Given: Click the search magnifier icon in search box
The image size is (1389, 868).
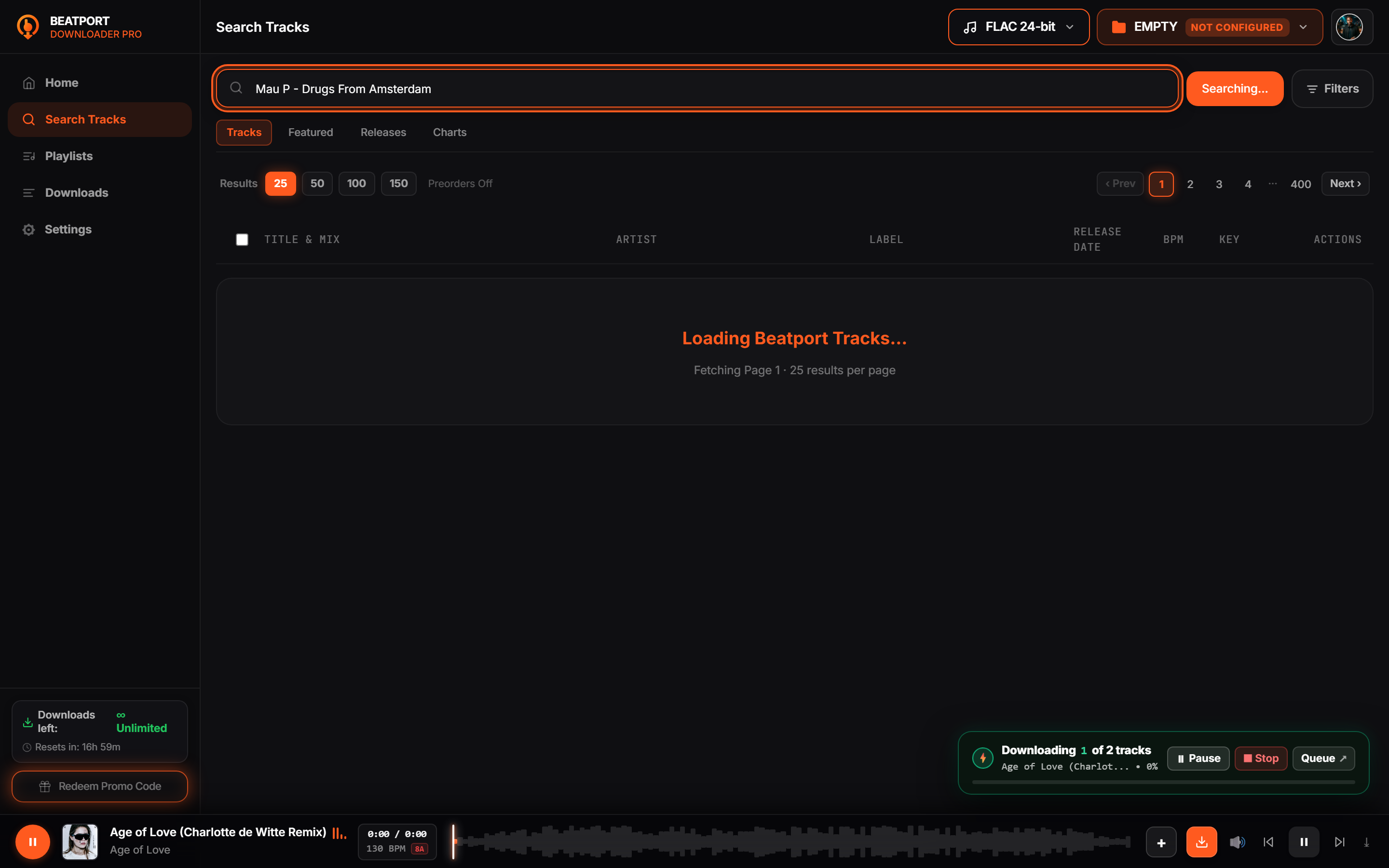Looking at the screenshot, I should pos(236,88).
